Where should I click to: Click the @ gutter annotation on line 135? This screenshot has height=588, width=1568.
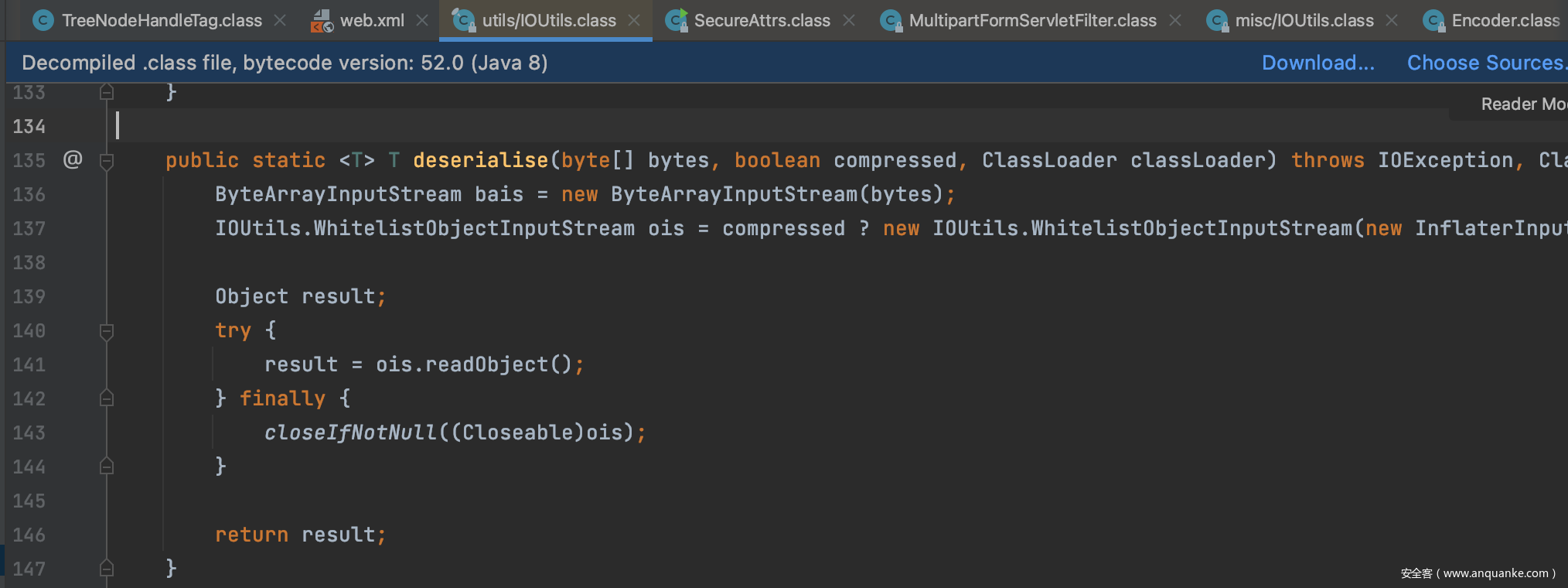click(x=73, y=159)
